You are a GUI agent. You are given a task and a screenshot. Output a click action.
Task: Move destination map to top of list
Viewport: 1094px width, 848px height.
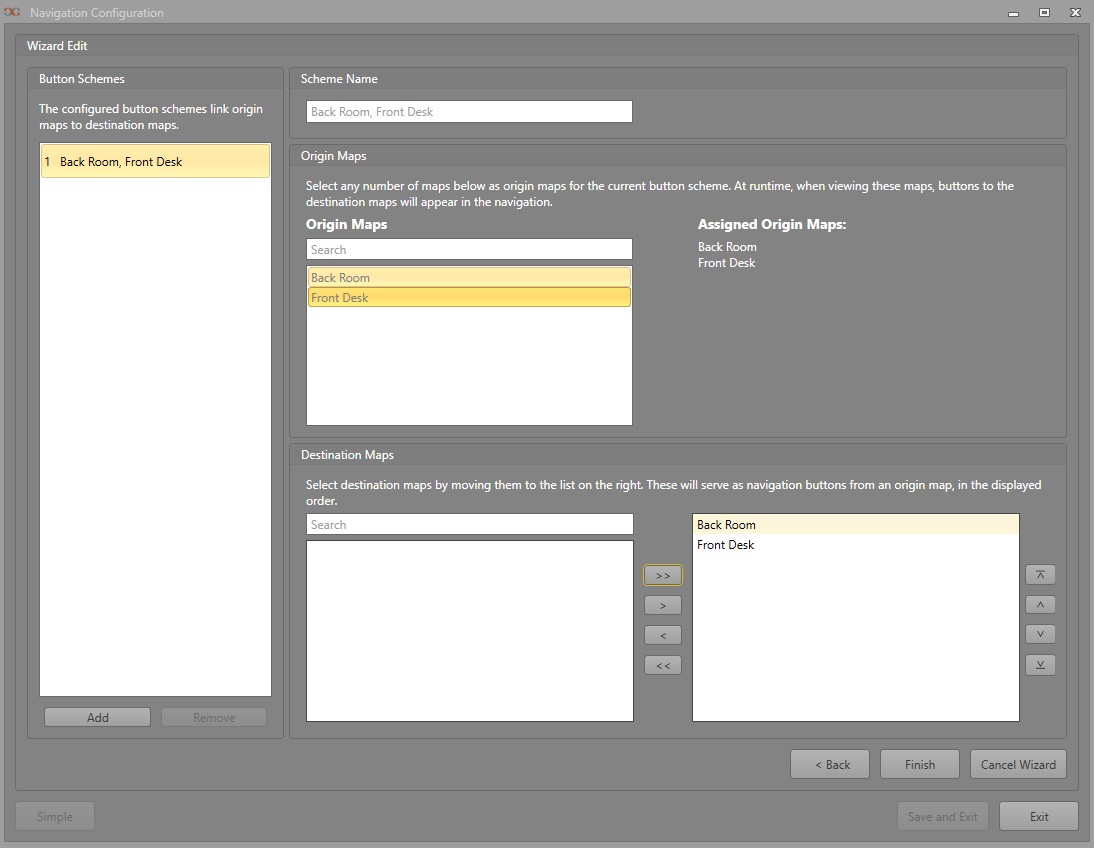1040,575
